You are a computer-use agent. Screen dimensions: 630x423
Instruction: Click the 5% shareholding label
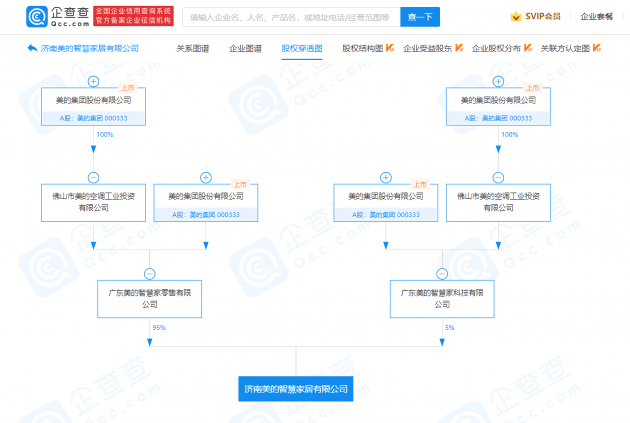450,328
